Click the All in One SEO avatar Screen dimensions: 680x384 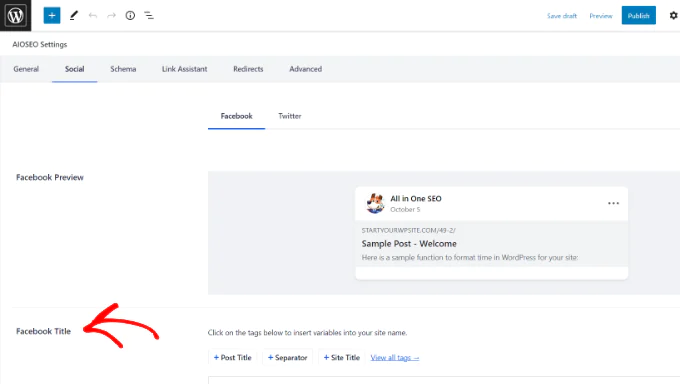(375, 203)
